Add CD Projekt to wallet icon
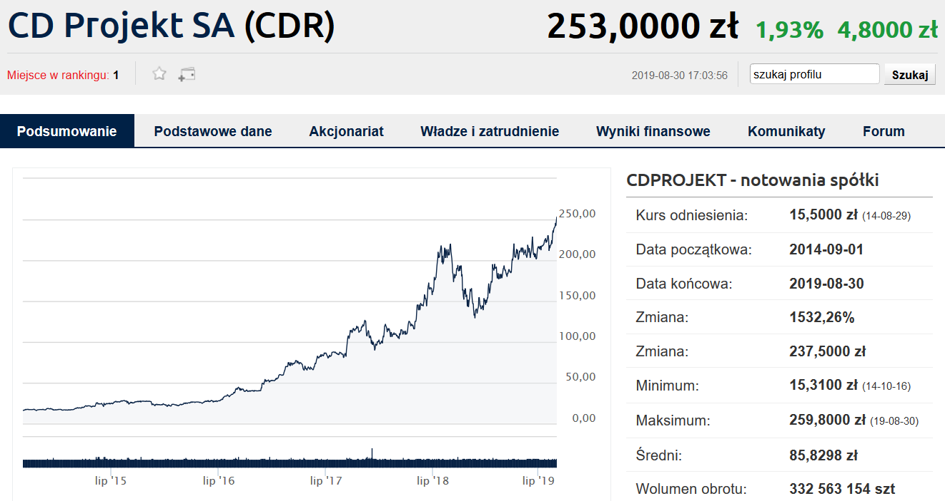Viewport: 945px width, 501px height. (x=187, y=74)
